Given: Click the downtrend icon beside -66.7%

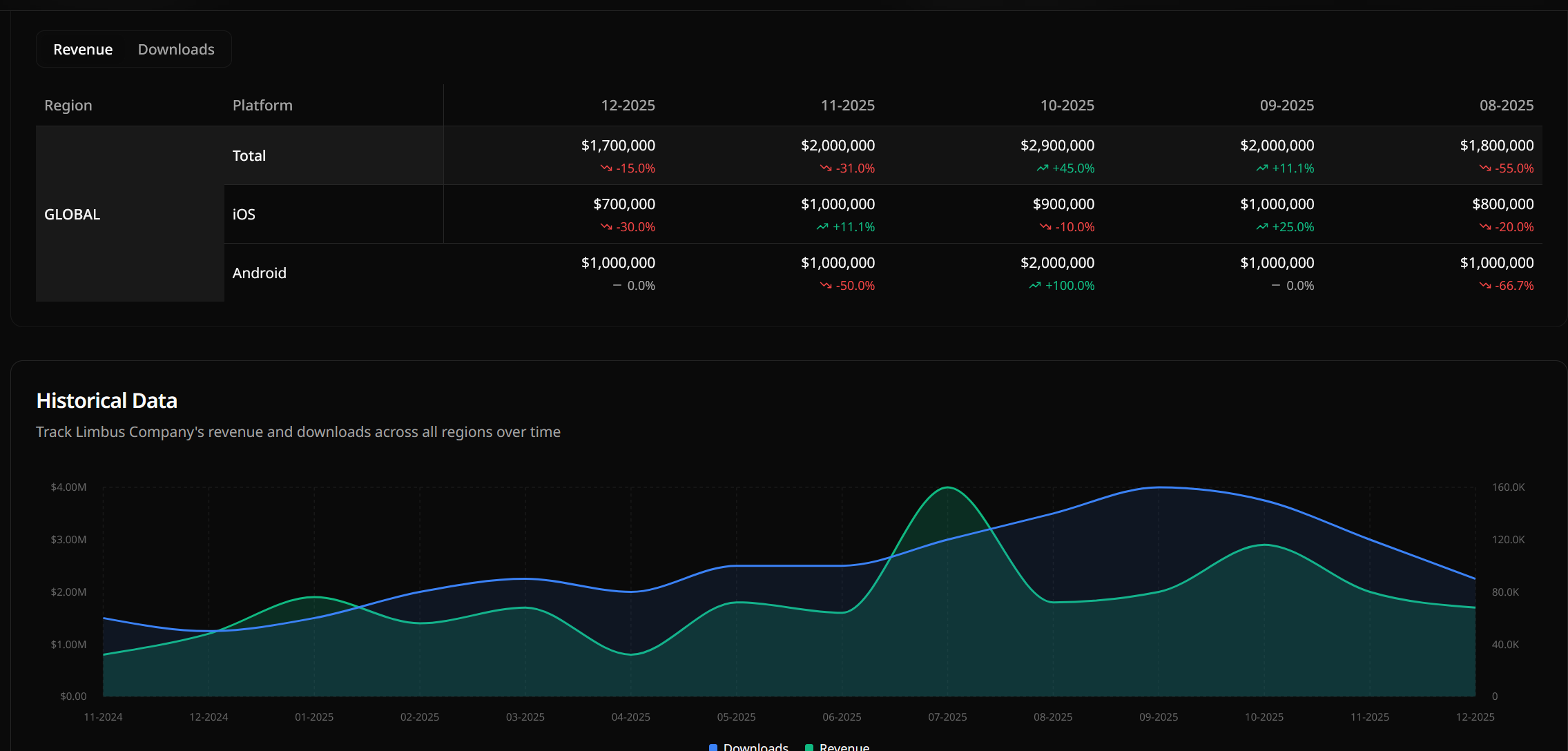Looking at the screenshot, I should coord(1485,286).
